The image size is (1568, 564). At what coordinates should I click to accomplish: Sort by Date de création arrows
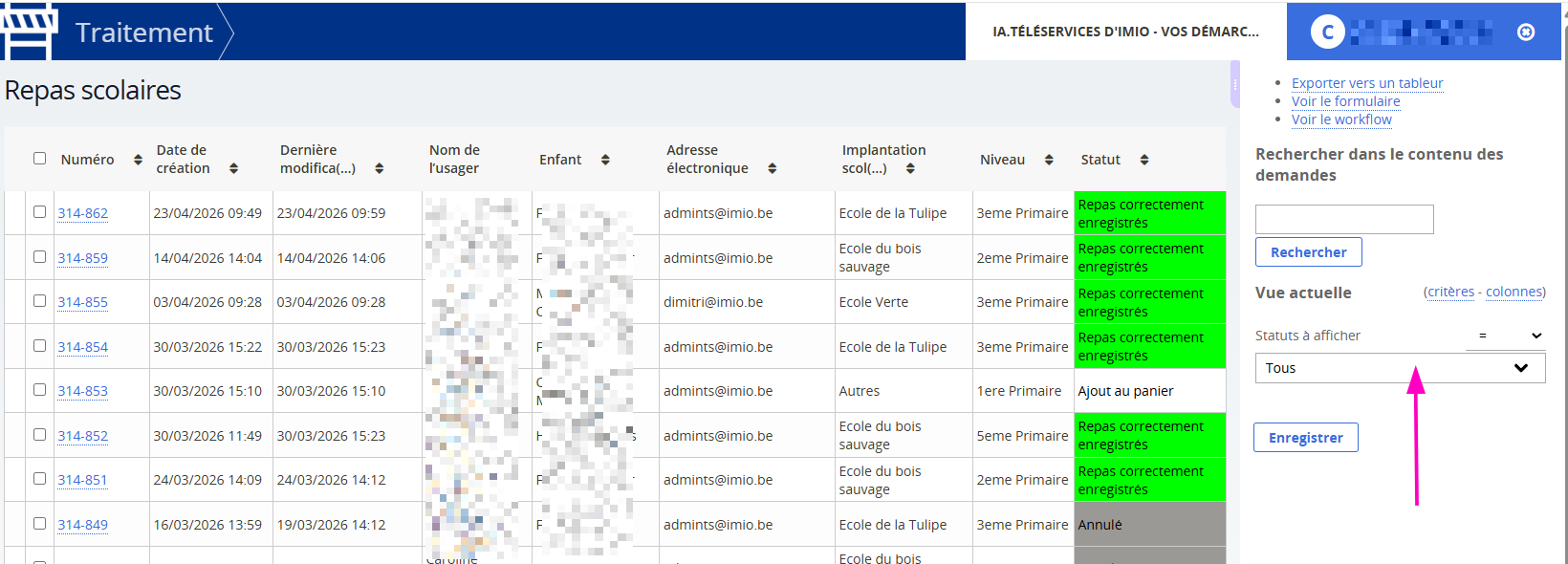(233, 168)
